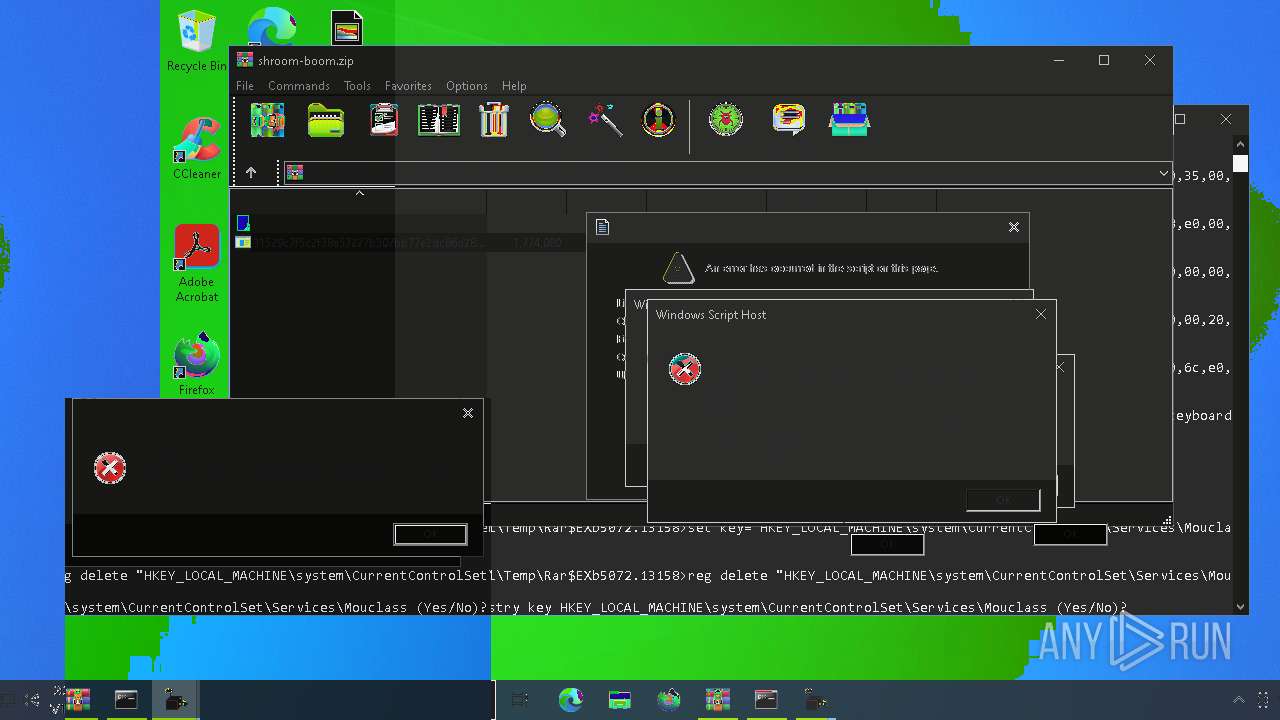This screenshot has height=720, width=1280.
Task: Click the Delete trash-bin toolbar icon
Action: (x=494, y=120)
